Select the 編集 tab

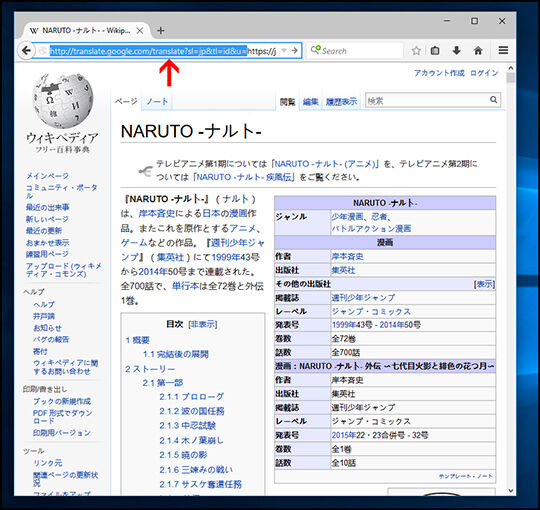pos(310,102)
